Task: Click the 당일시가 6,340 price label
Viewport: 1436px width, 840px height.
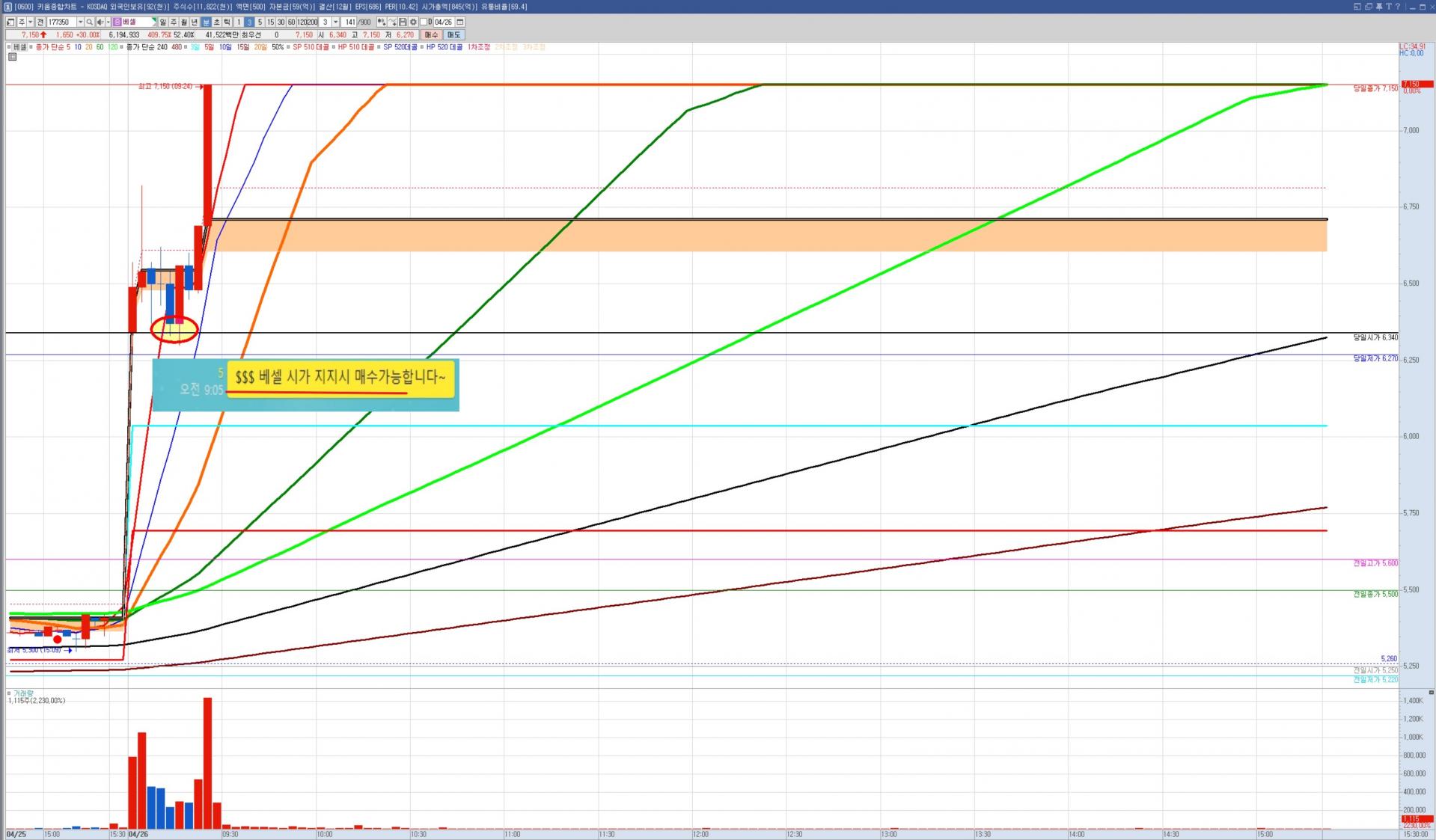Action: tap(1375, 337)
